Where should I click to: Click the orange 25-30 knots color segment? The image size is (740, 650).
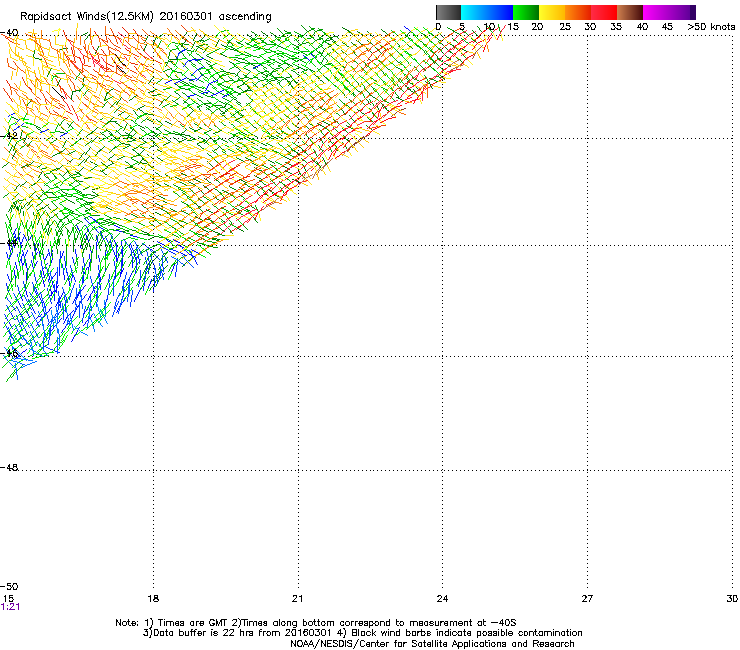point(578,12)
